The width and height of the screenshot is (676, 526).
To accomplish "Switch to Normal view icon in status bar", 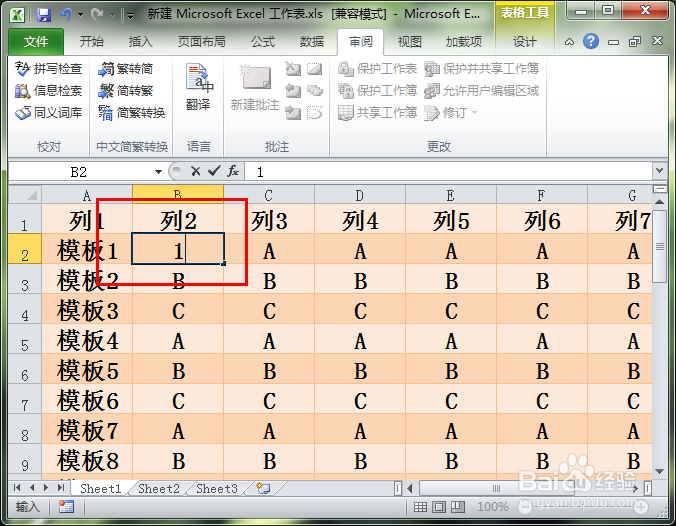I will tap(420, 507).
